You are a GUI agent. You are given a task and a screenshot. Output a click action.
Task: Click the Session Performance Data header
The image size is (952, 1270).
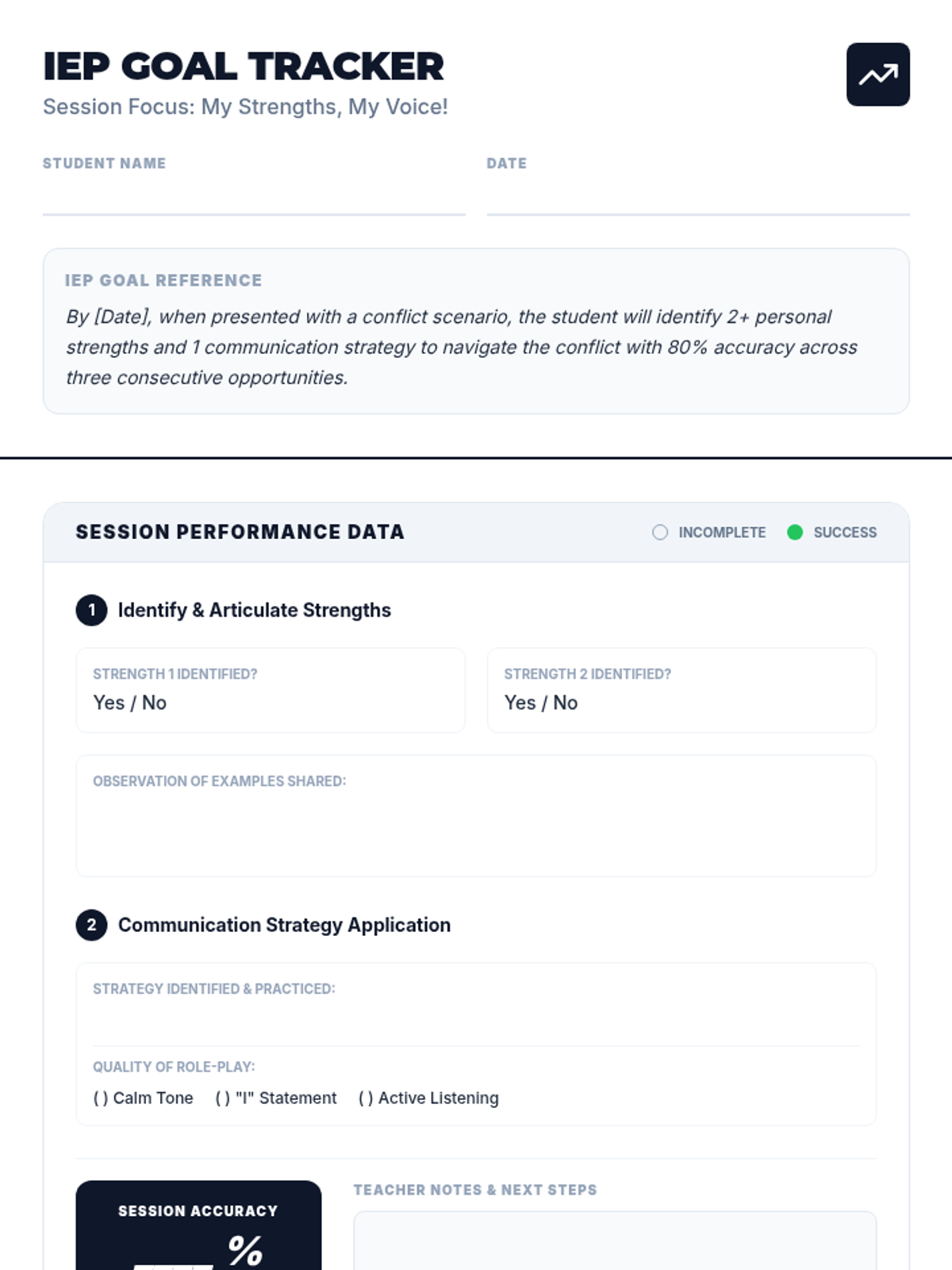pos(476,533)
